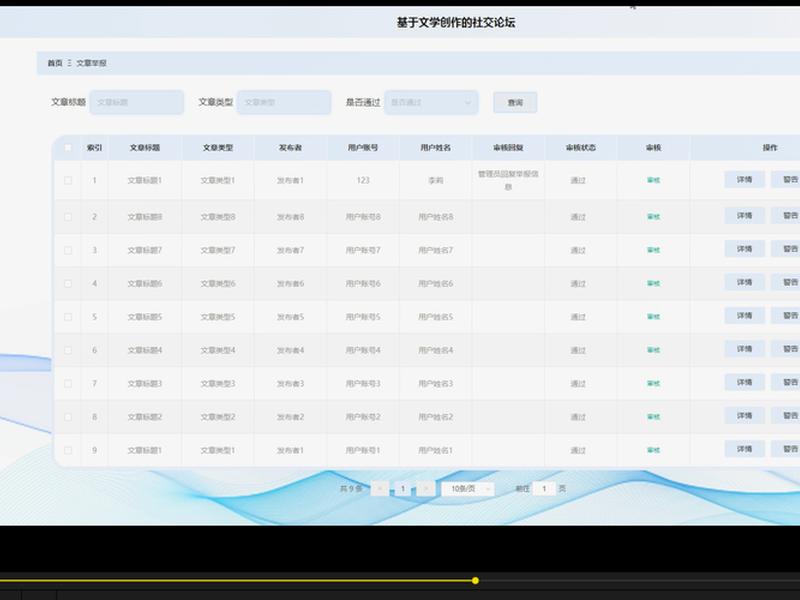The height and width of the screenshot is (600, 800).
Task: Select current page number 1 in pagination
Action: [x=403, y=489]
